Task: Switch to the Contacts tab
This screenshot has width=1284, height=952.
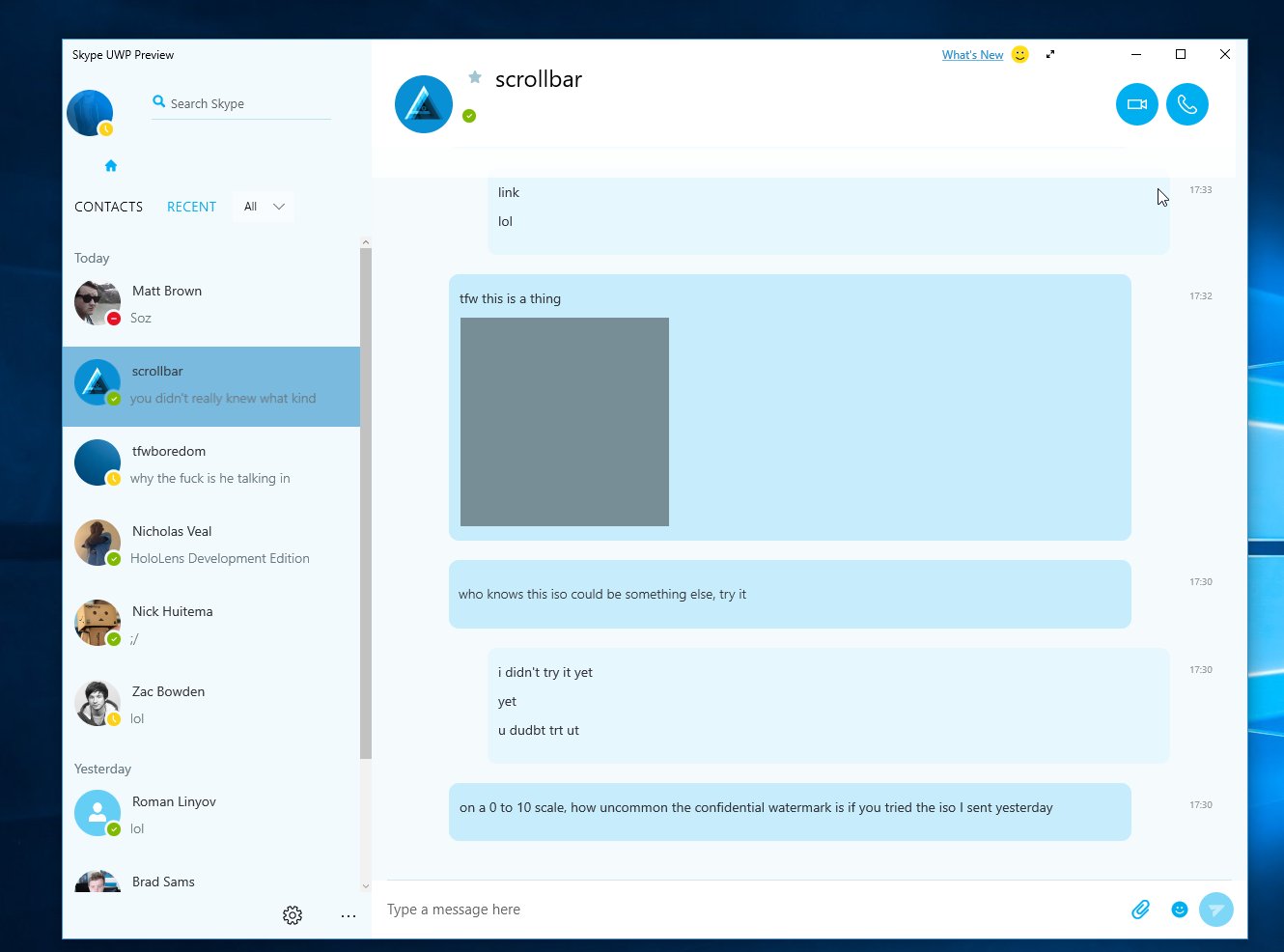Action: point(108,207)
